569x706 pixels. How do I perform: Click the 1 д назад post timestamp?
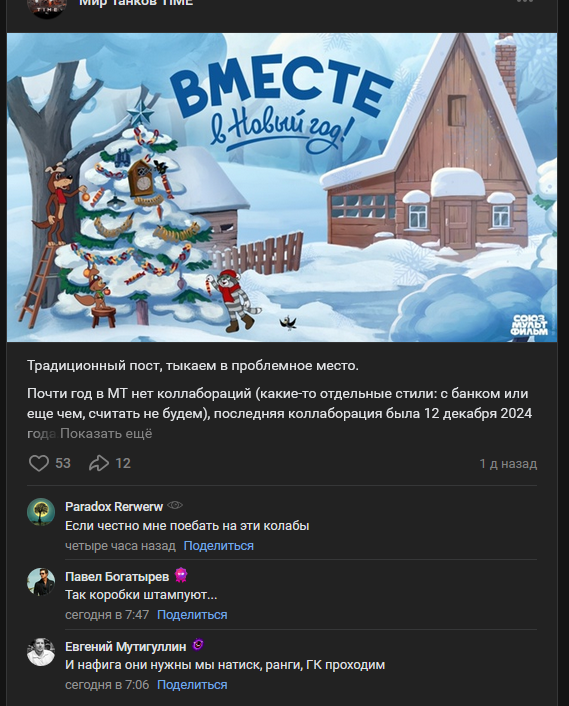[508, 464]
